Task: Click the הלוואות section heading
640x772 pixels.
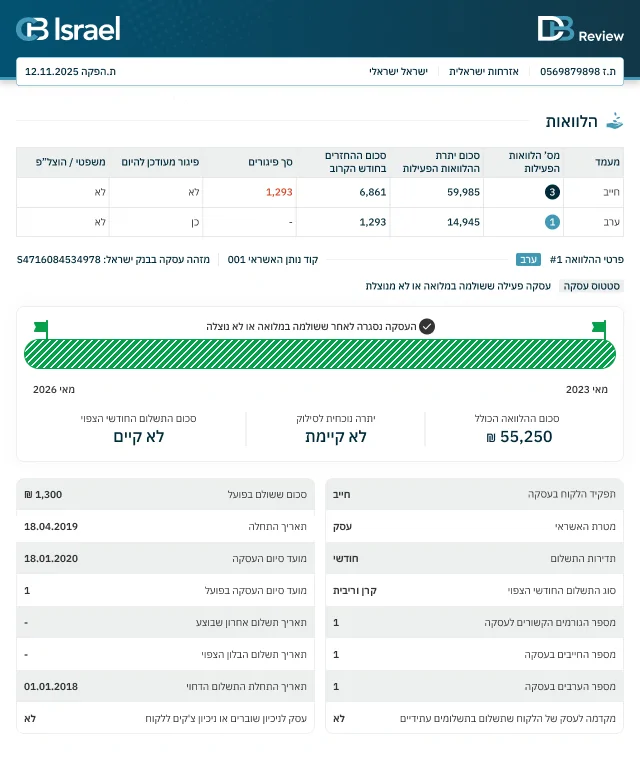Action: tap(571, 122)
